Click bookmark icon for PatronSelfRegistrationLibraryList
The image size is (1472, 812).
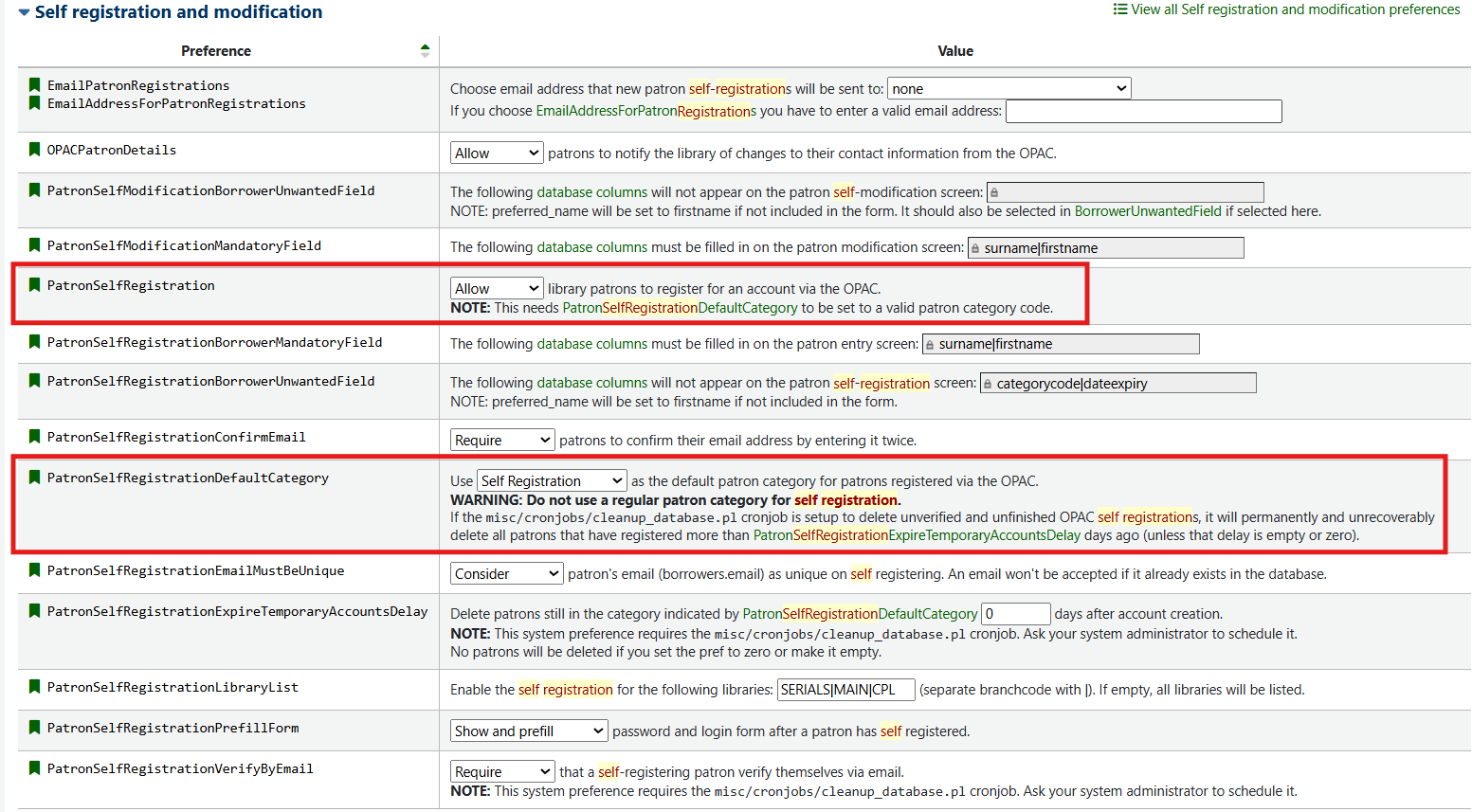click(34, 687)
